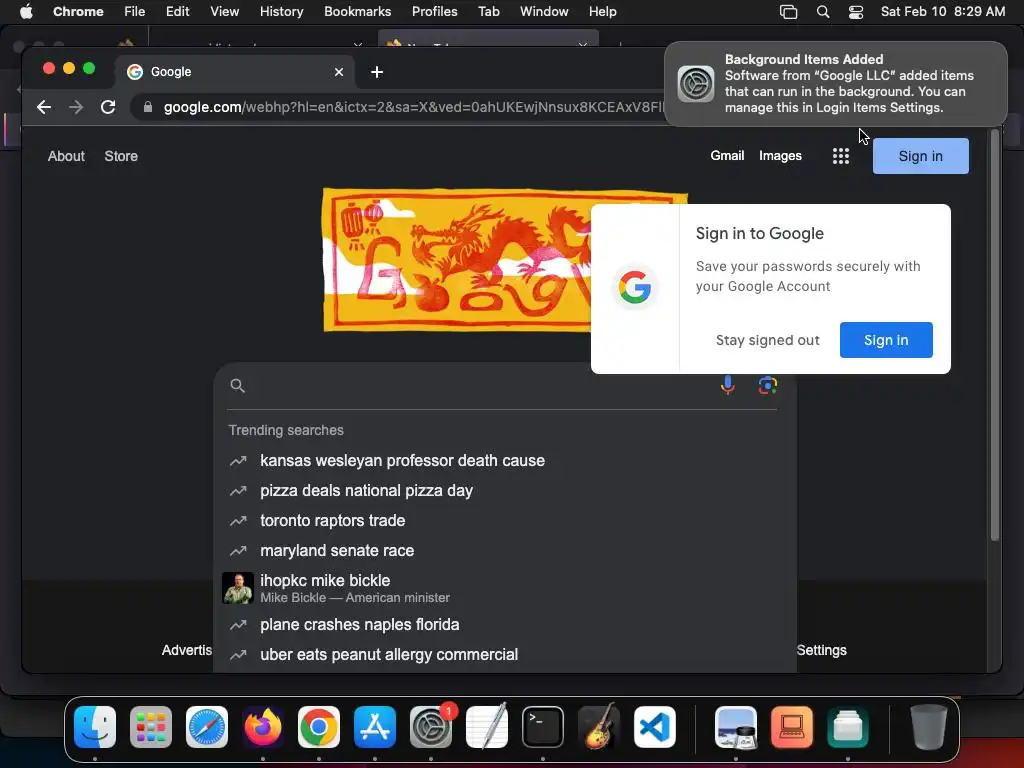Launch Safari from the dock
Image resolution: width=1024 pixels, height=768 pixels.
click(207, 727)
